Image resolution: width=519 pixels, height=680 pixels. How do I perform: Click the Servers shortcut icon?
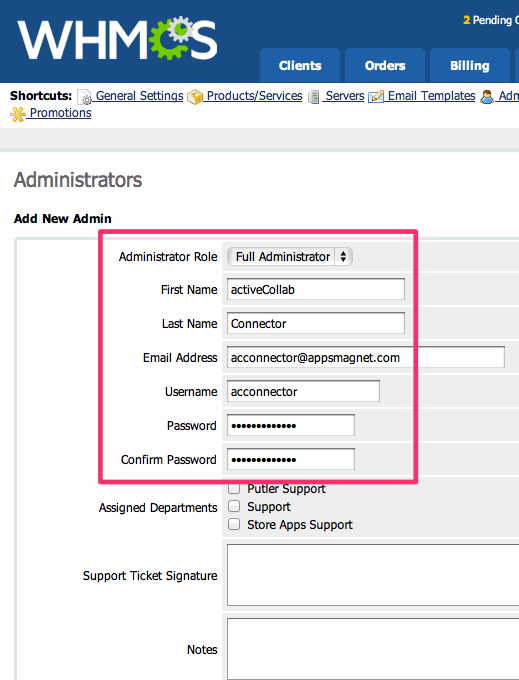click(313, 97)
